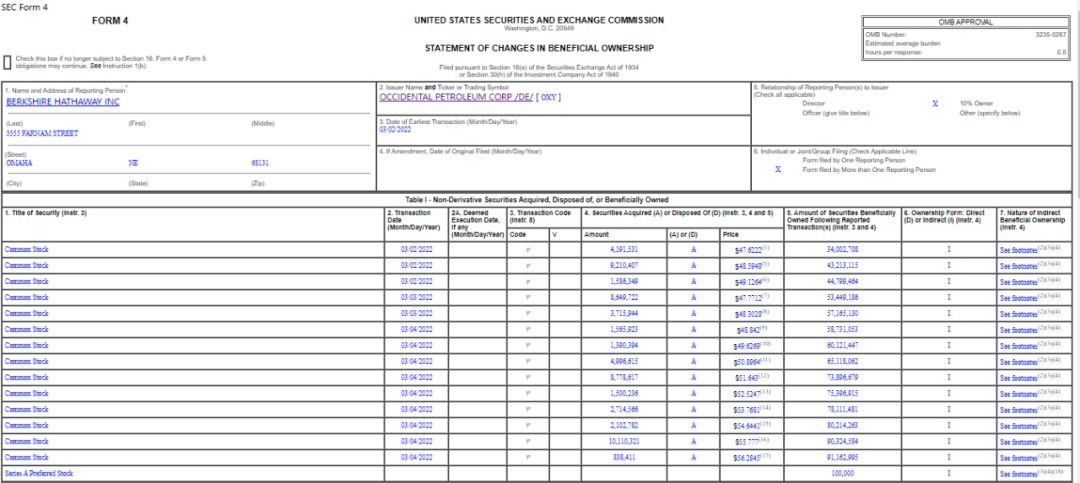
Task: Click the price $50.8964
Action: pos(748,362)
